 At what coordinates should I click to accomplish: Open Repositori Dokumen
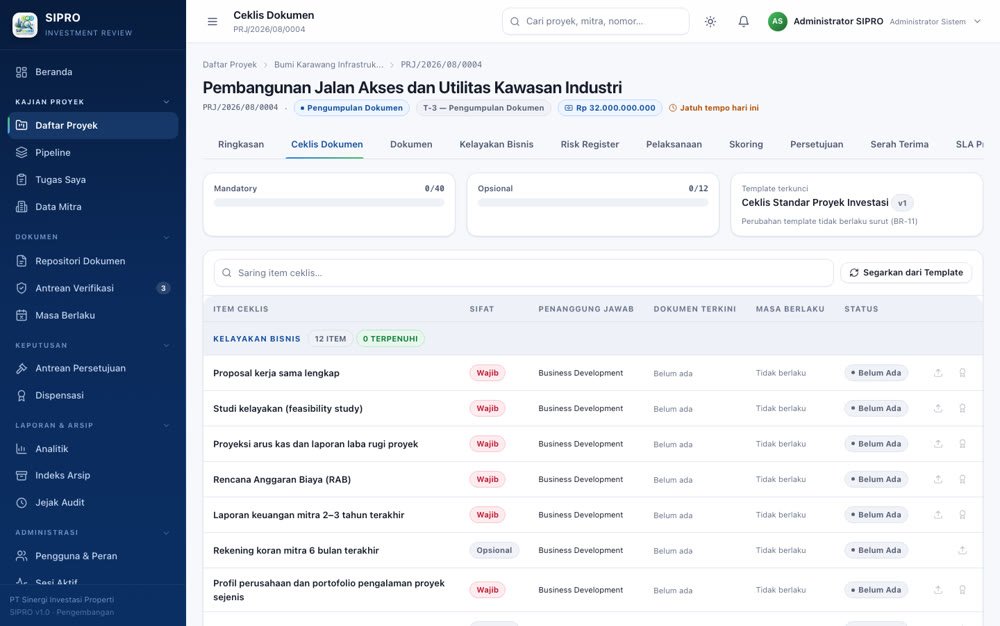[x=93, y=261]
